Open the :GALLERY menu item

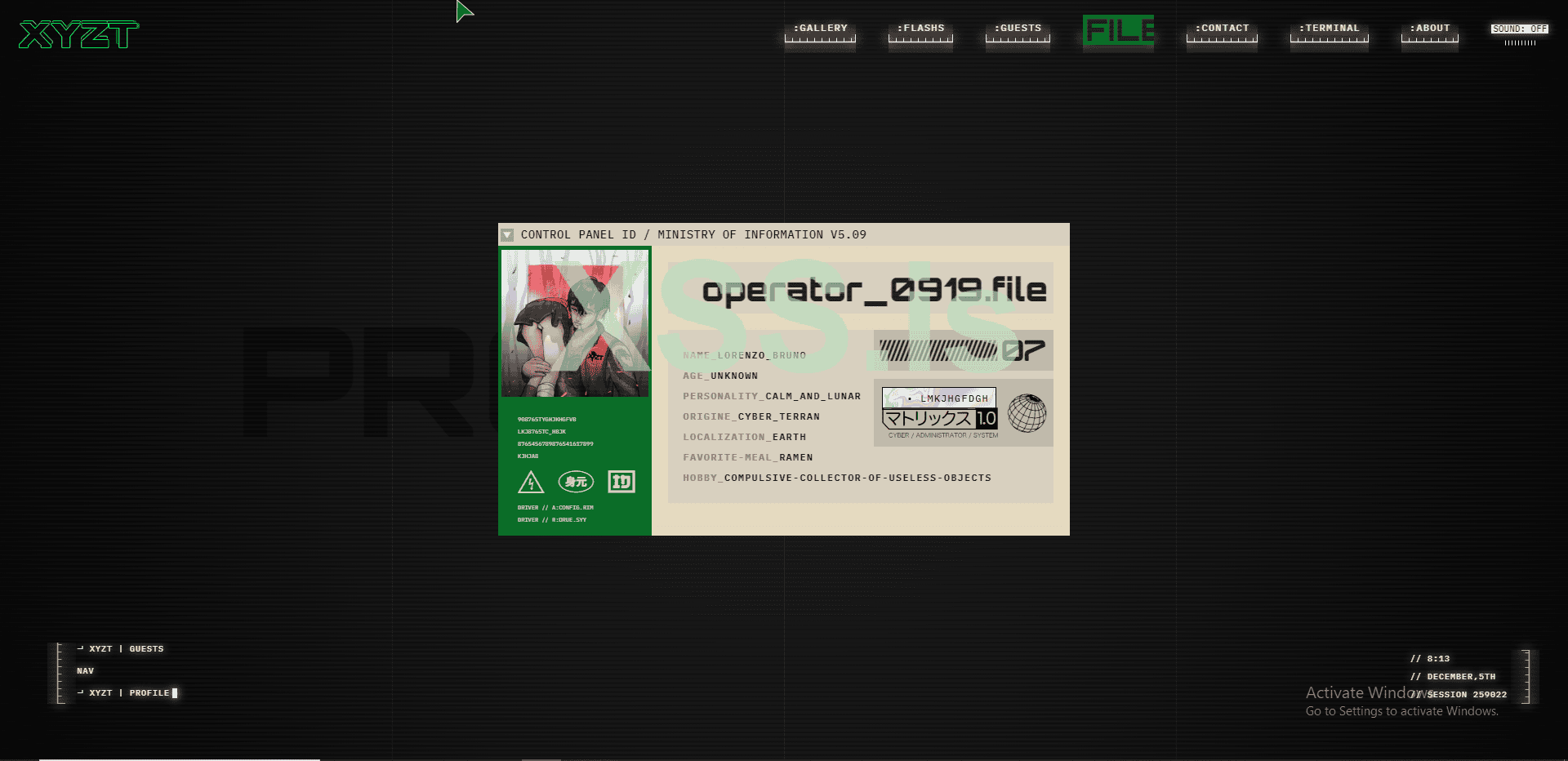819,28
